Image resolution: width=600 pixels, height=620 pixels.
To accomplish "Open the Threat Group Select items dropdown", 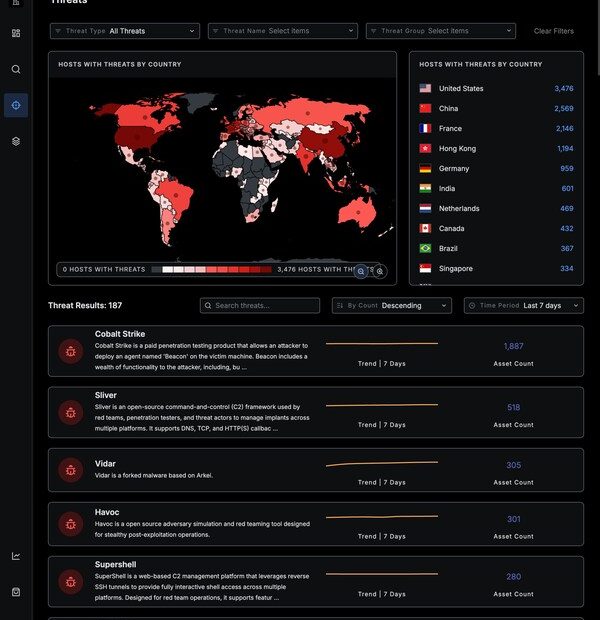I will coord(441,31).
